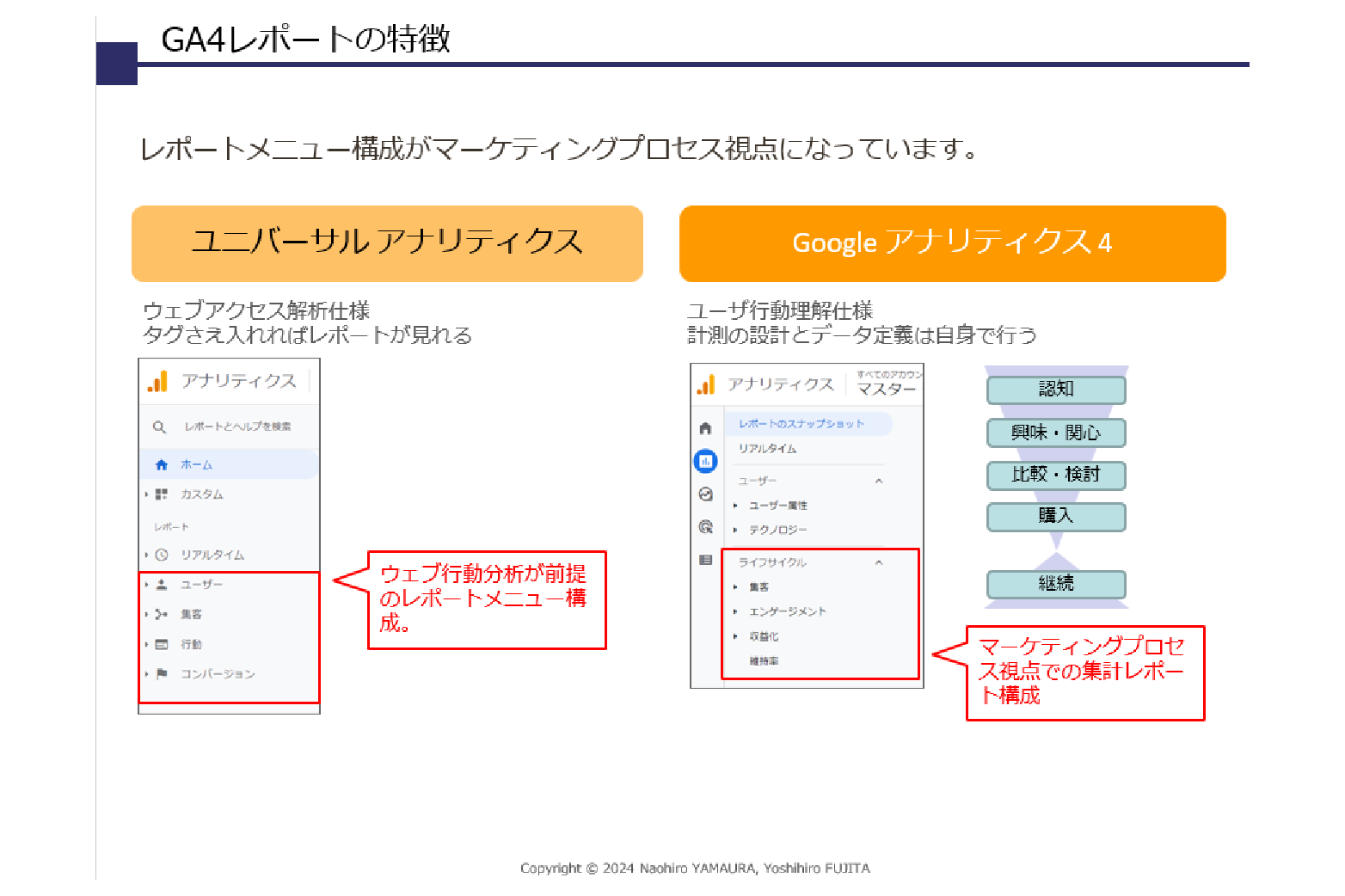This screenshot has height=896, width=1345.
Task: Open 維持率 in GA4 lifecycle menu
Action: point(764,661)
